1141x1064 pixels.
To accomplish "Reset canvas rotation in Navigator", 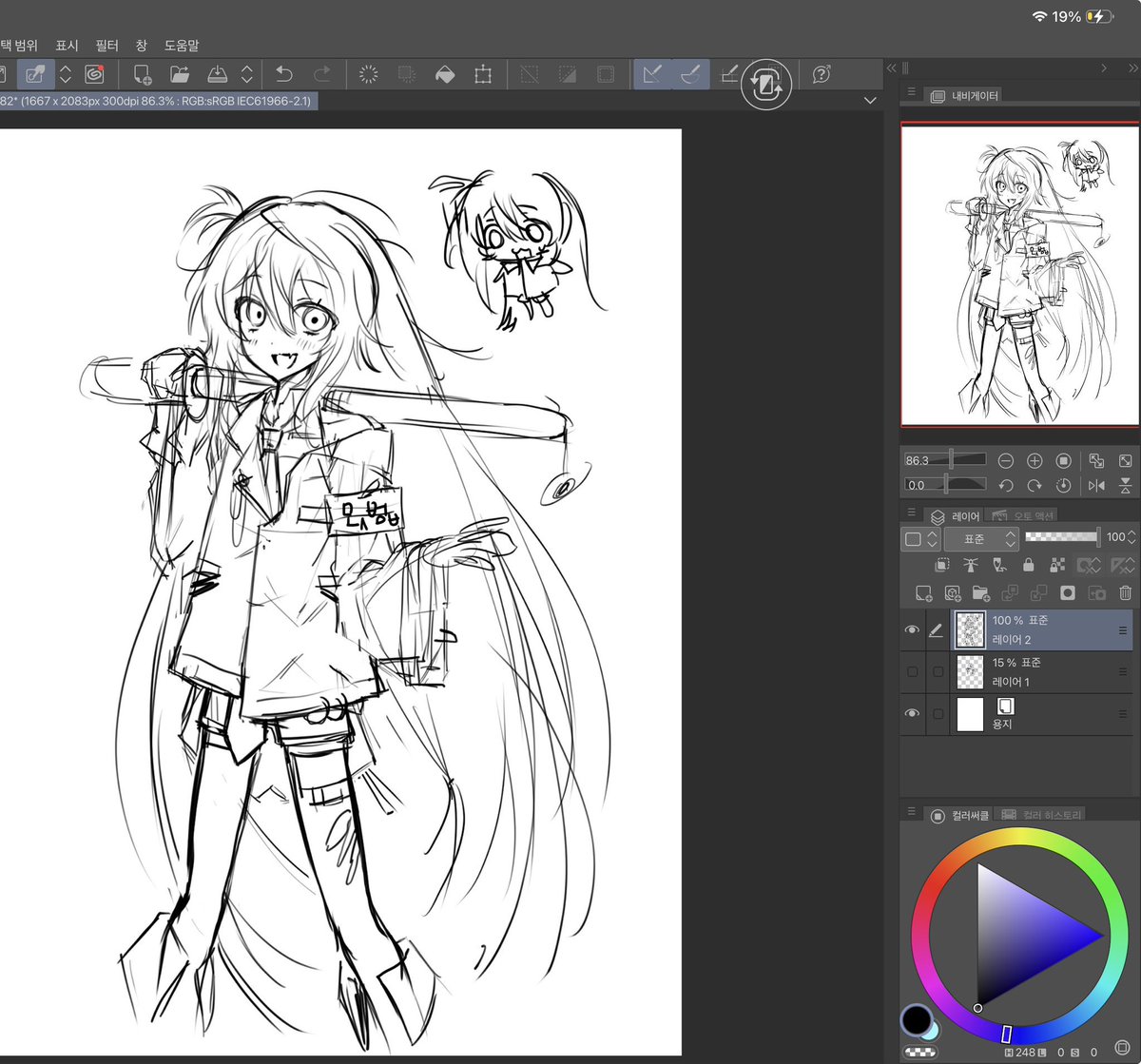I will click(1064, 485).
